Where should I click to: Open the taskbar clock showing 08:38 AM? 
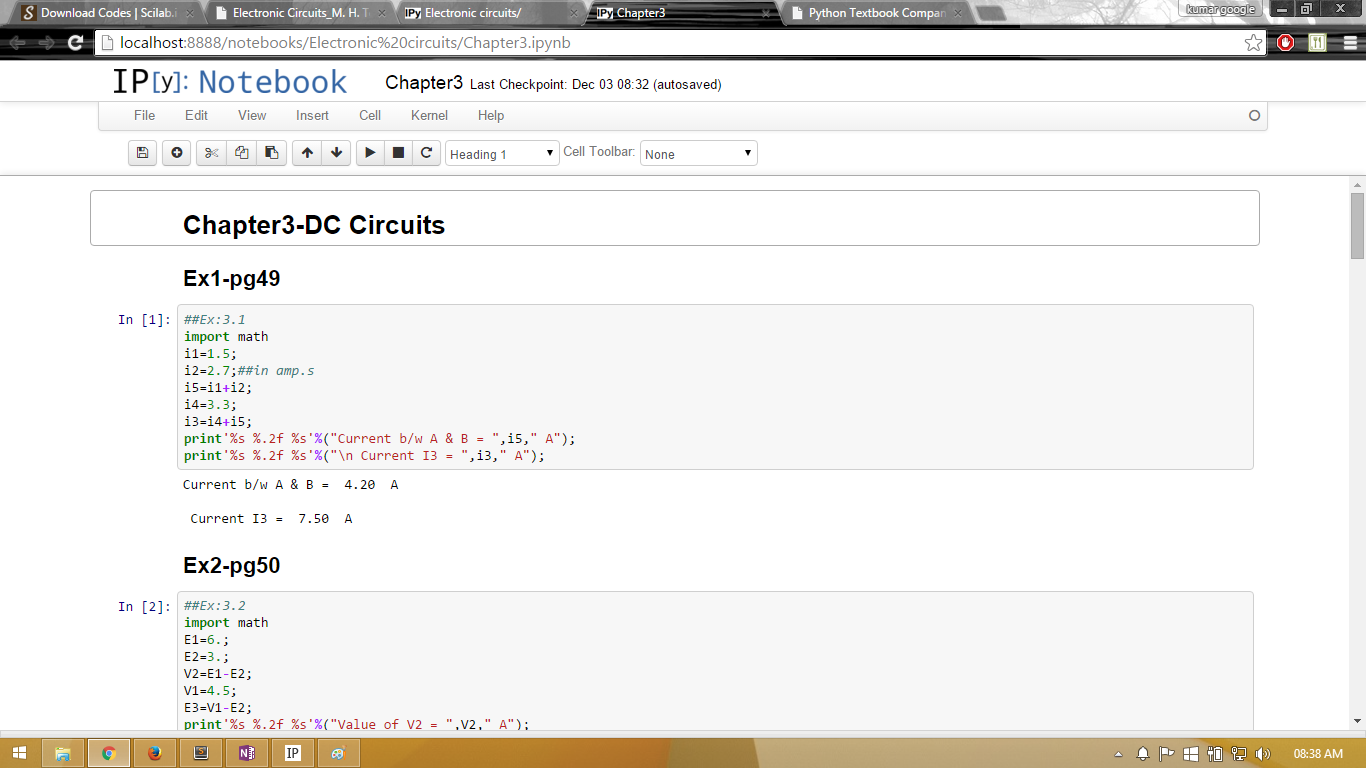(x=1318, y=754)
